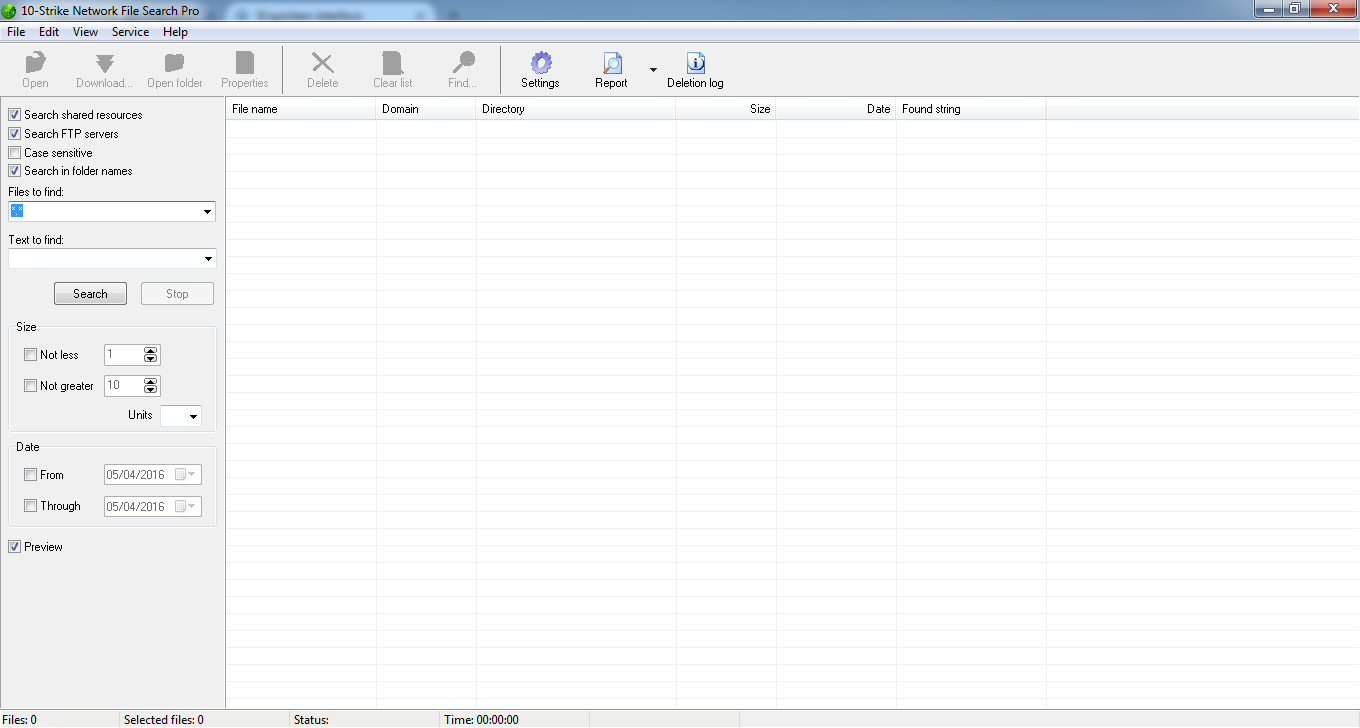
Task: Open the Deletion log
Action: pyautogui.click(x=695, y=70)
